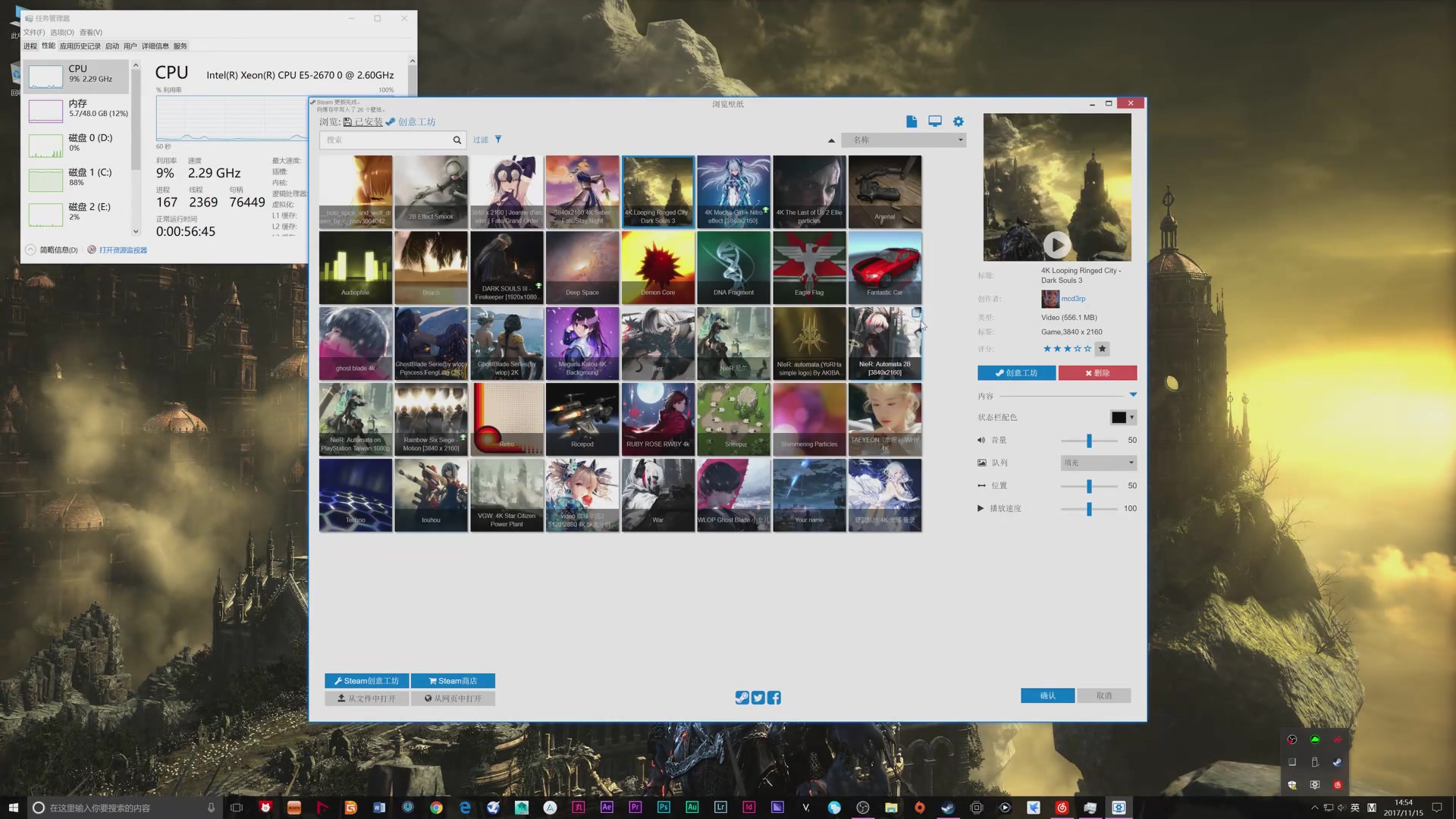Select the Eagle Flag wallpaper
The image size is (1456, 819).
809,268
